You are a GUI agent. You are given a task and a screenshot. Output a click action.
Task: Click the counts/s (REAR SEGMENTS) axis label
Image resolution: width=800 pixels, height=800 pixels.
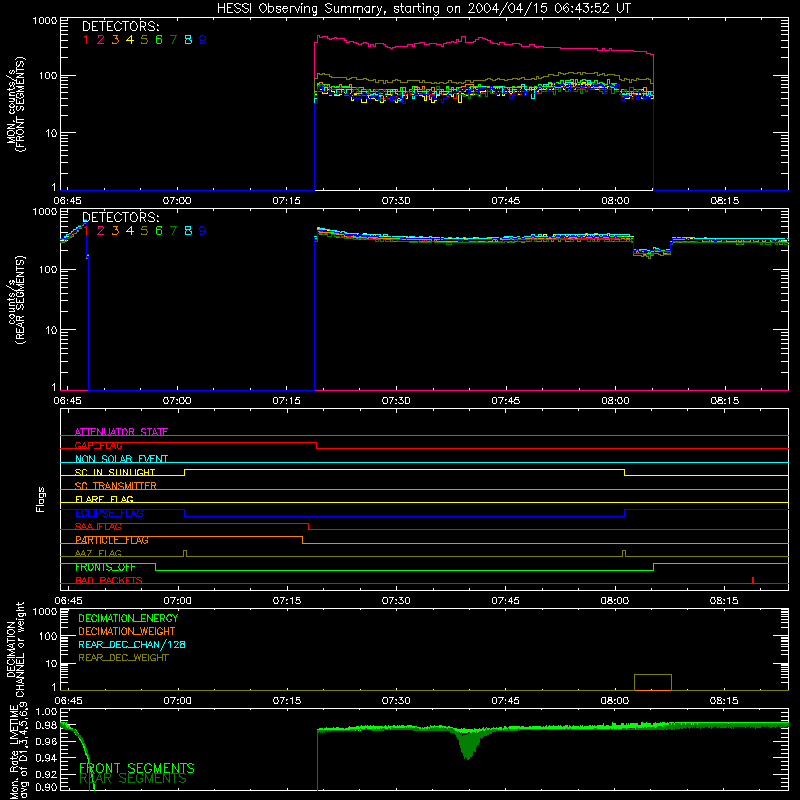15,300
